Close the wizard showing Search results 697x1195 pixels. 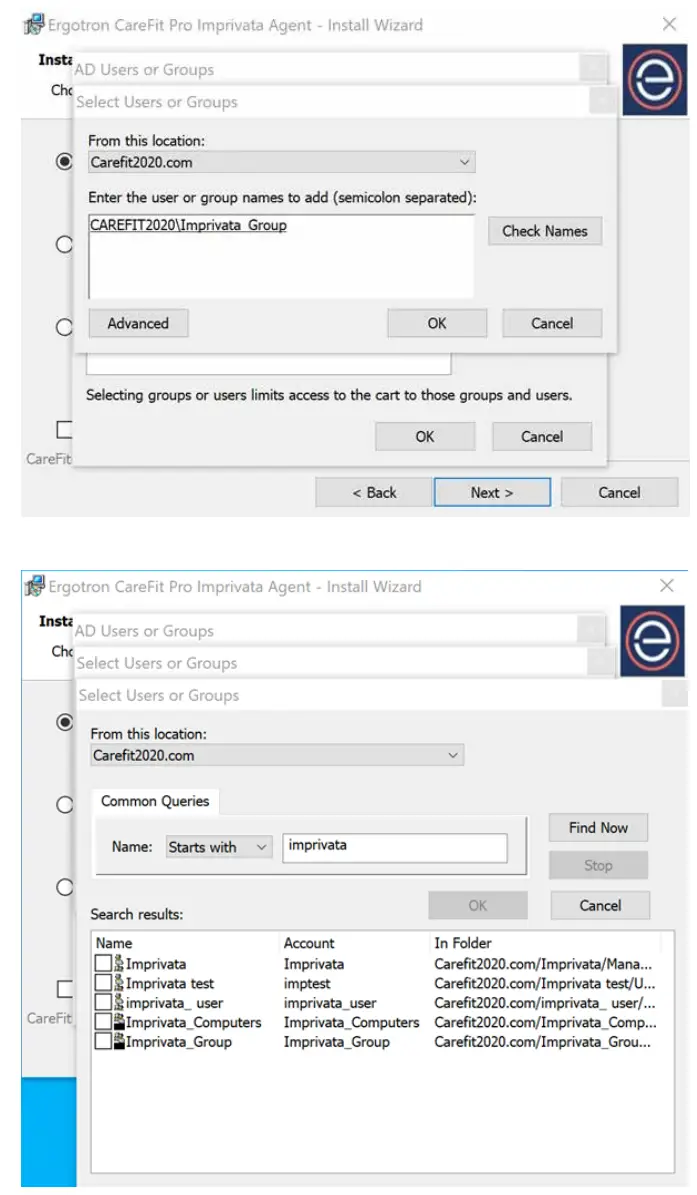[667, 585]
